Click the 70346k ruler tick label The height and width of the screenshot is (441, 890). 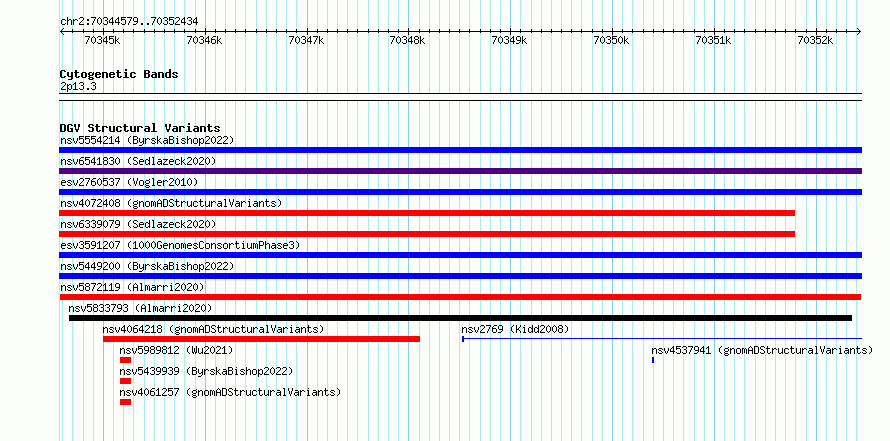click(x=204, y=40)
